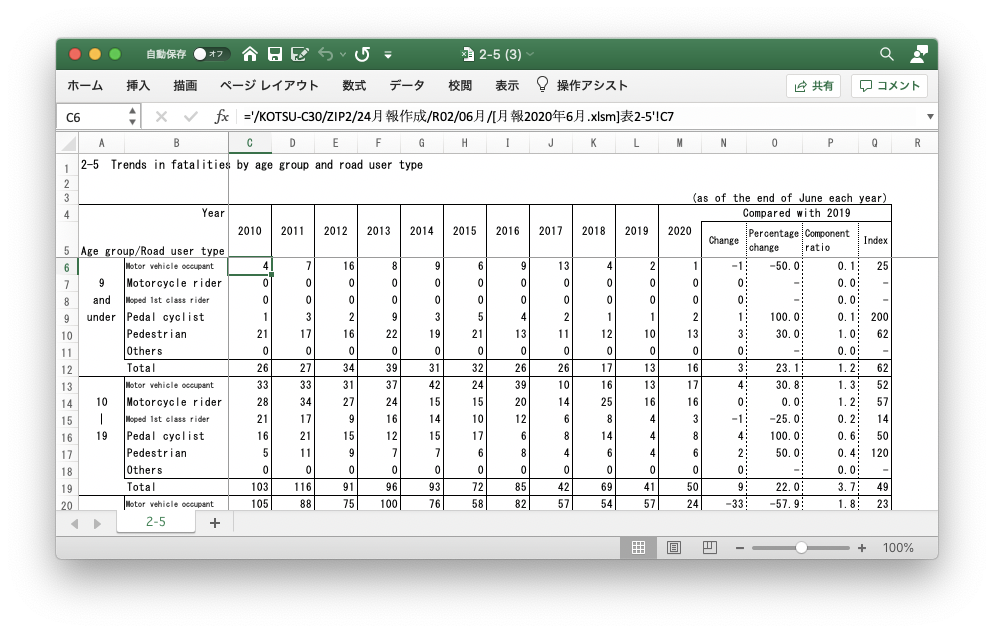Expand the formula bar with its arrow
The image size is (994, 633).
(930, 117)
